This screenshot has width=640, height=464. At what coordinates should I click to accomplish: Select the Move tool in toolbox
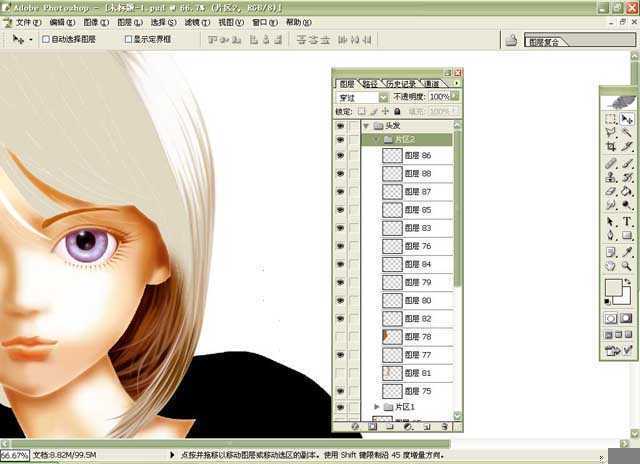[627, 119]
